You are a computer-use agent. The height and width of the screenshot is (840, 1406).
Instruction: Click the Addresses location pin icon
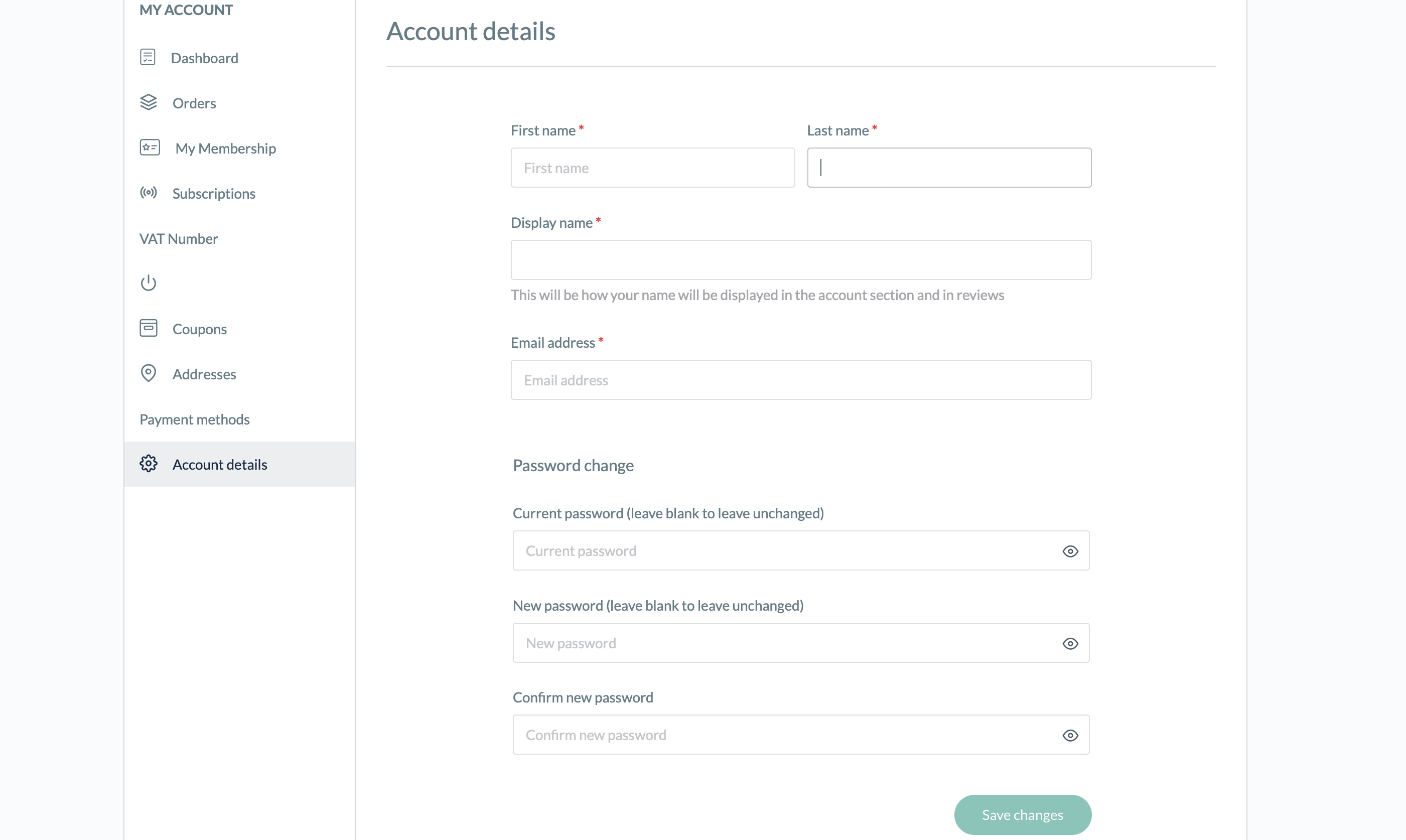coord(149,374)
